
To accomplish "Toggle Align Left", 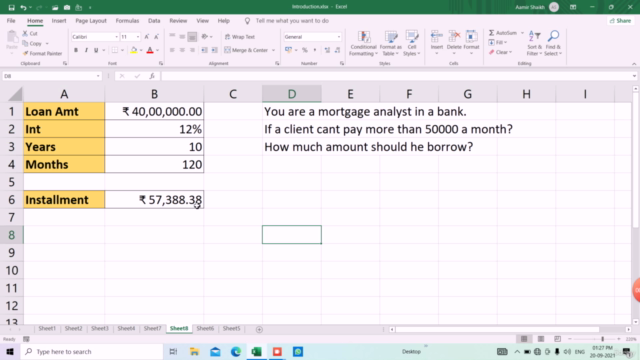I will coord(172,50).
